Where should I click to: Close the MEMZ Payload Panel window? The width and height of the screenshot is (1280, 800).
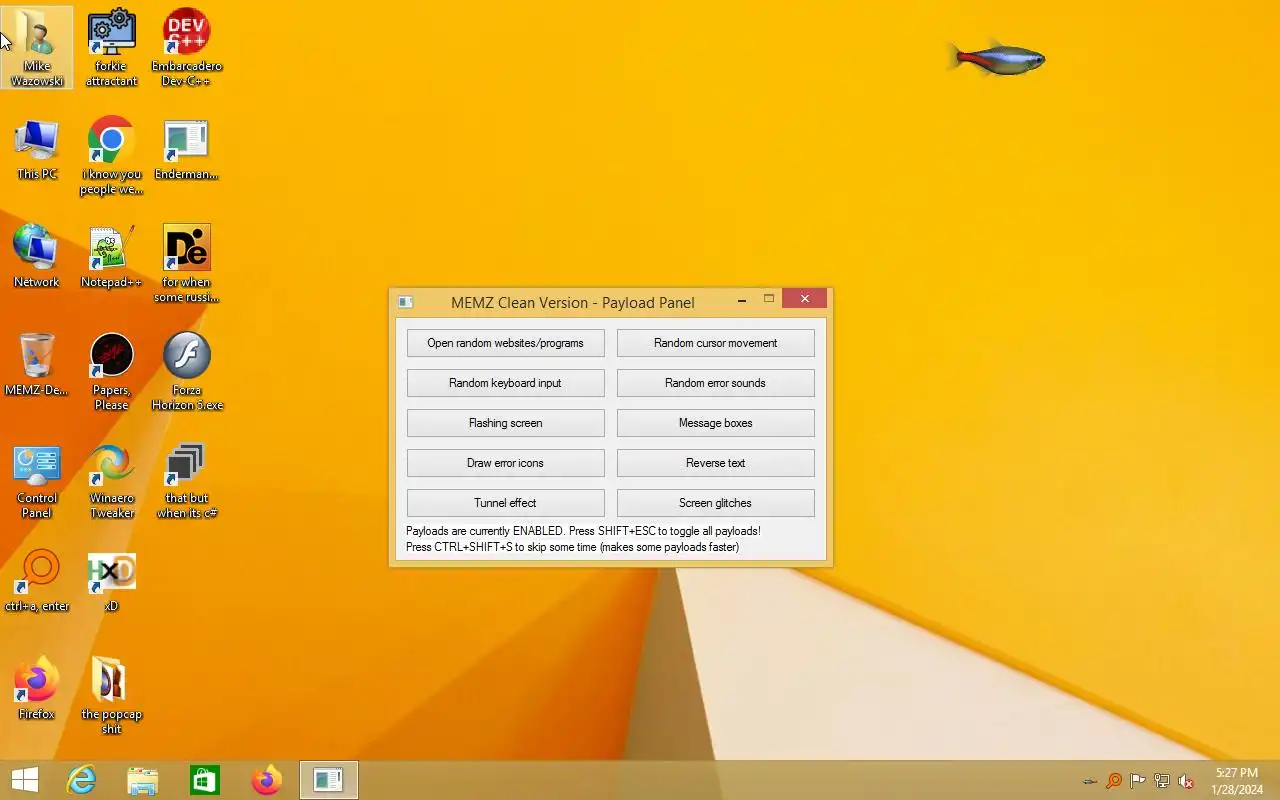pyautogui.click(x=804, y=299)
